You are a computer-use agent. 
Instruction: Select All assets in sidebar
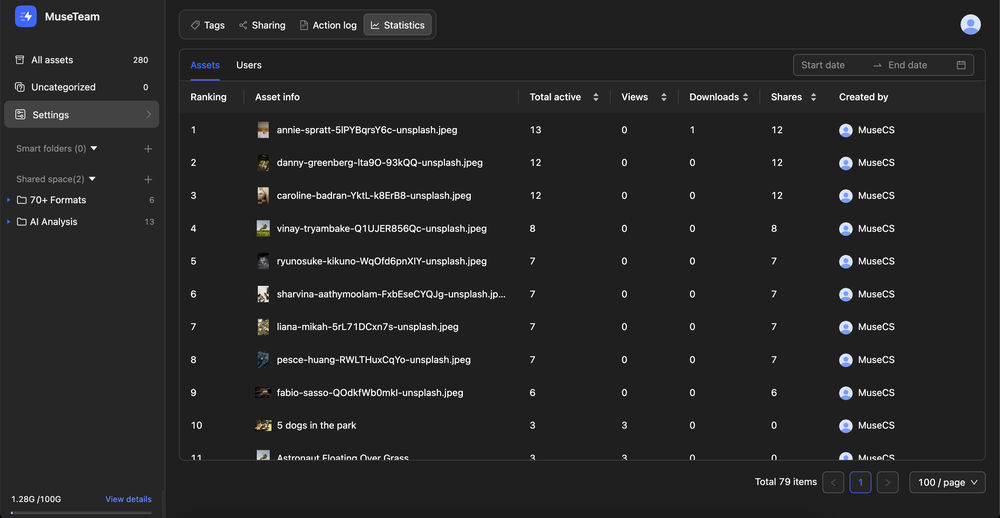[52, 60]
